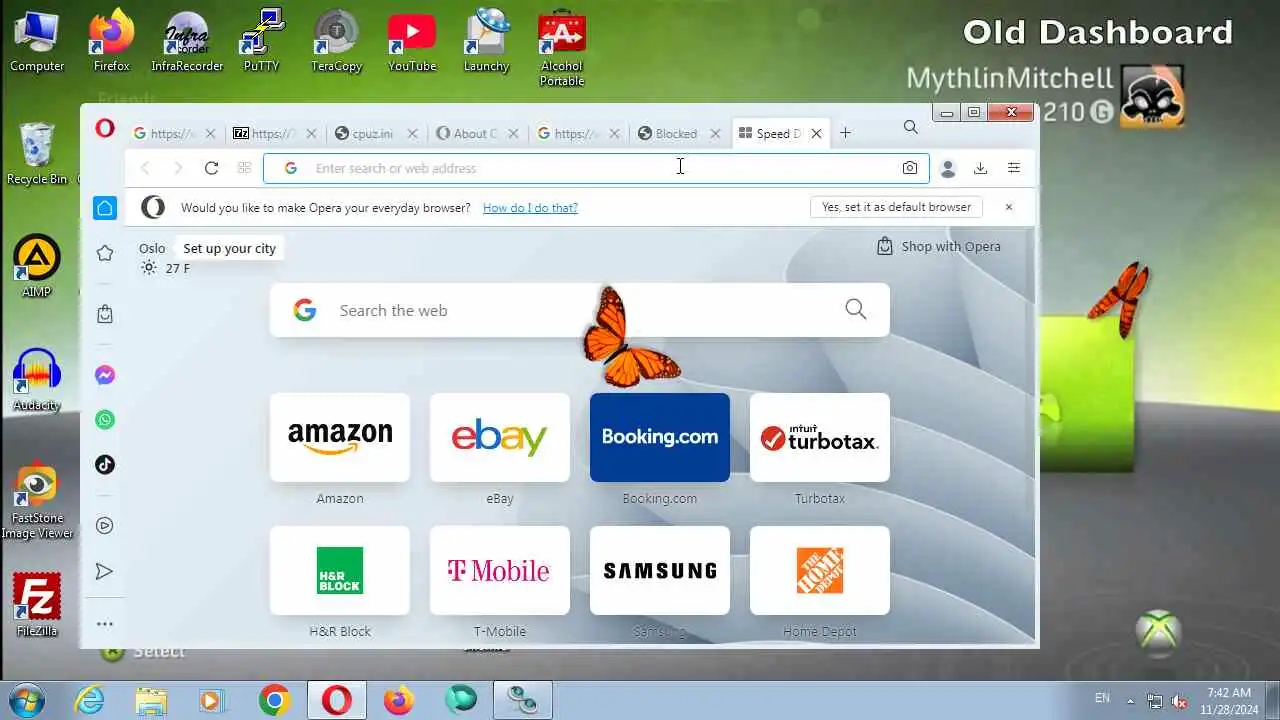This screenshot has width=1280, height=720.
Task: Select the AIMP desktop shortcut
Action: pos(37,266)
